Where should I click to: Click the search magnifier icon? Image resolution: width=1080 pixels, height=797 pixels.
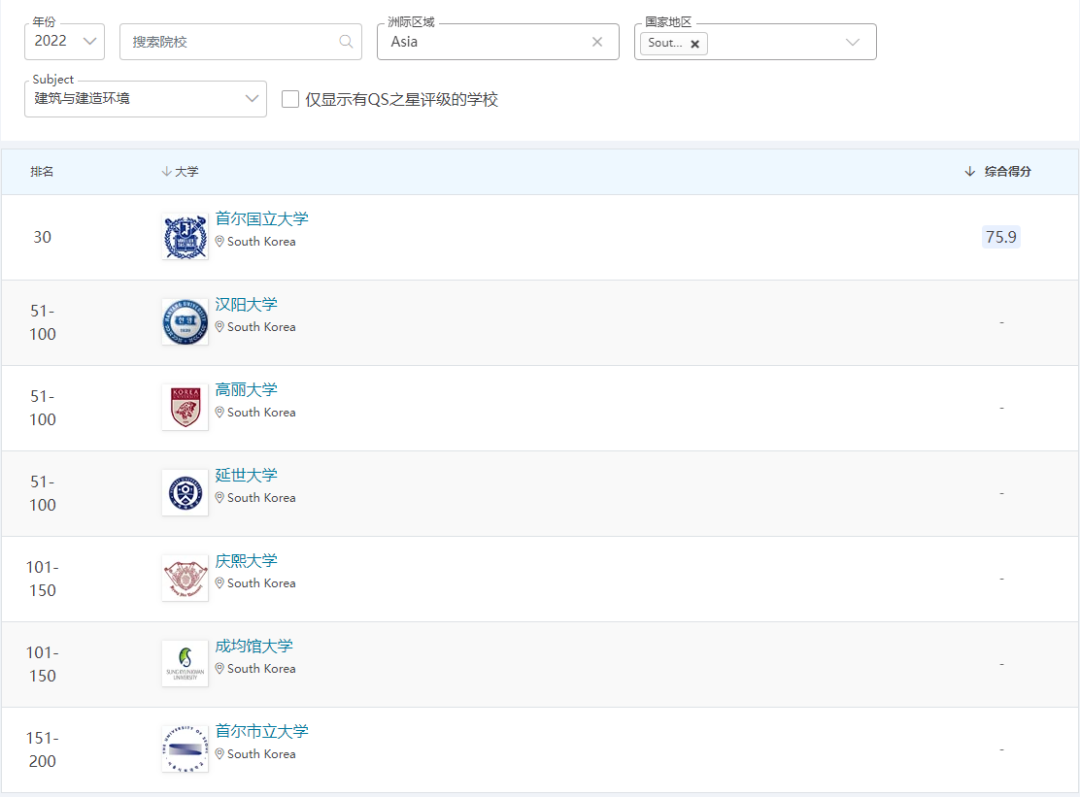pyautogui.click(x=346, y=41)
